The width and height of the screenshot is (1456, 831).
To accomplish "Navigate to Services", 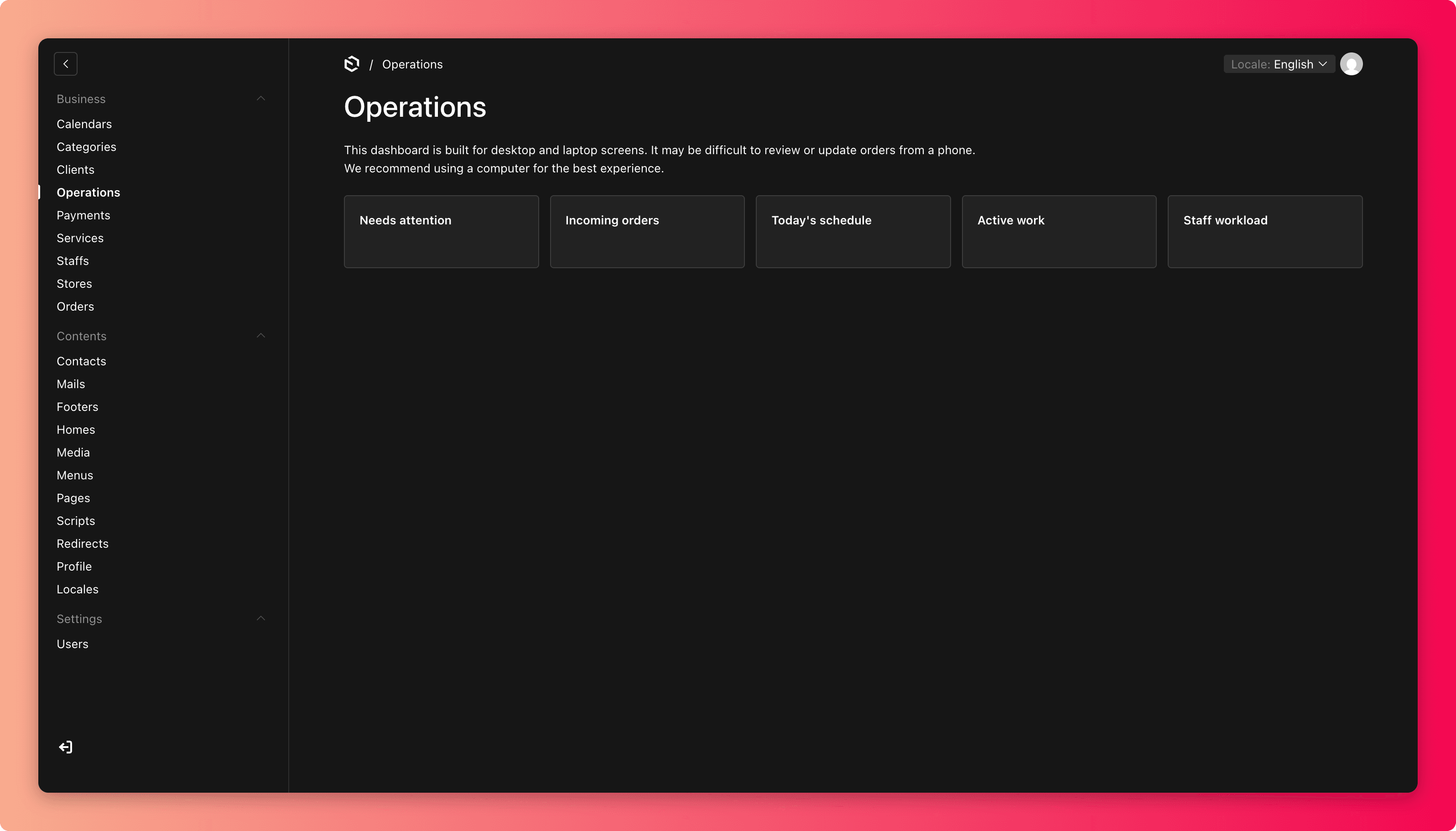I will (80, 238).
